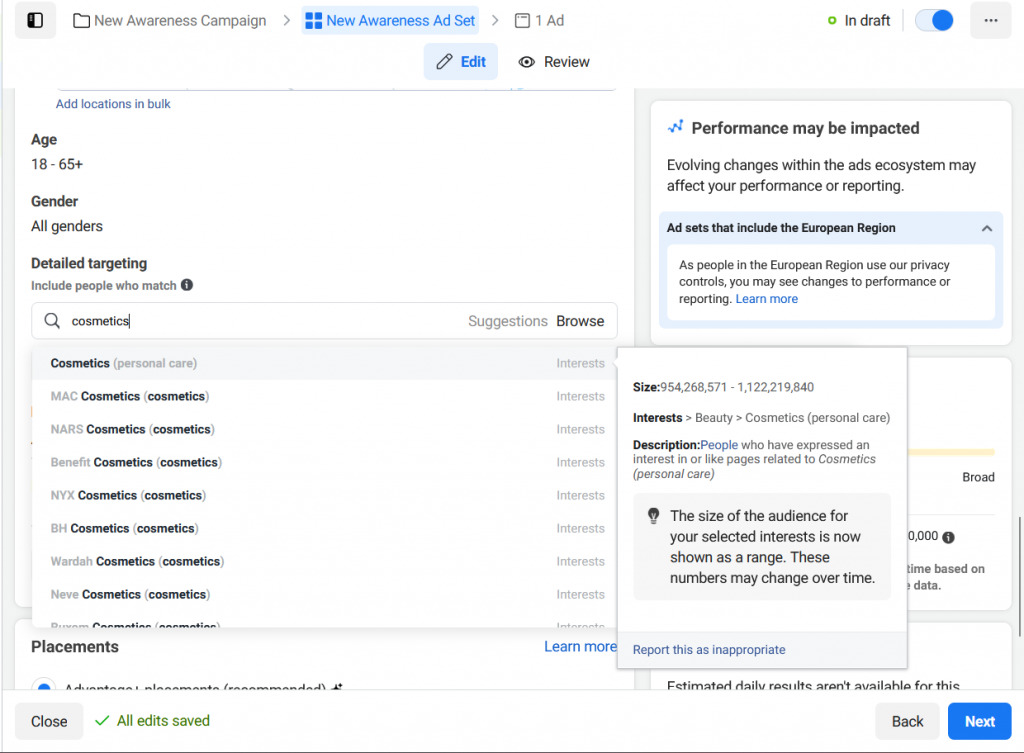Select BH Cosmetics interest suggestion

tap(324, 528)
